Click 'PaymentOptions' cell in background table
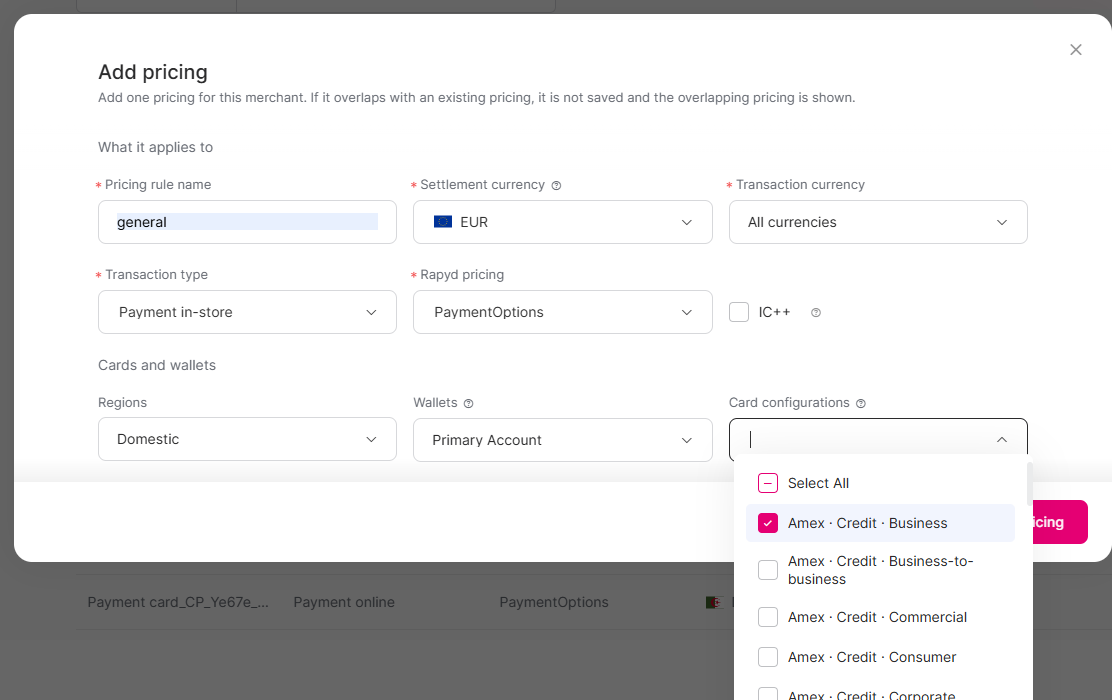This screenshot has width=1112, height=700. [554, 602]
